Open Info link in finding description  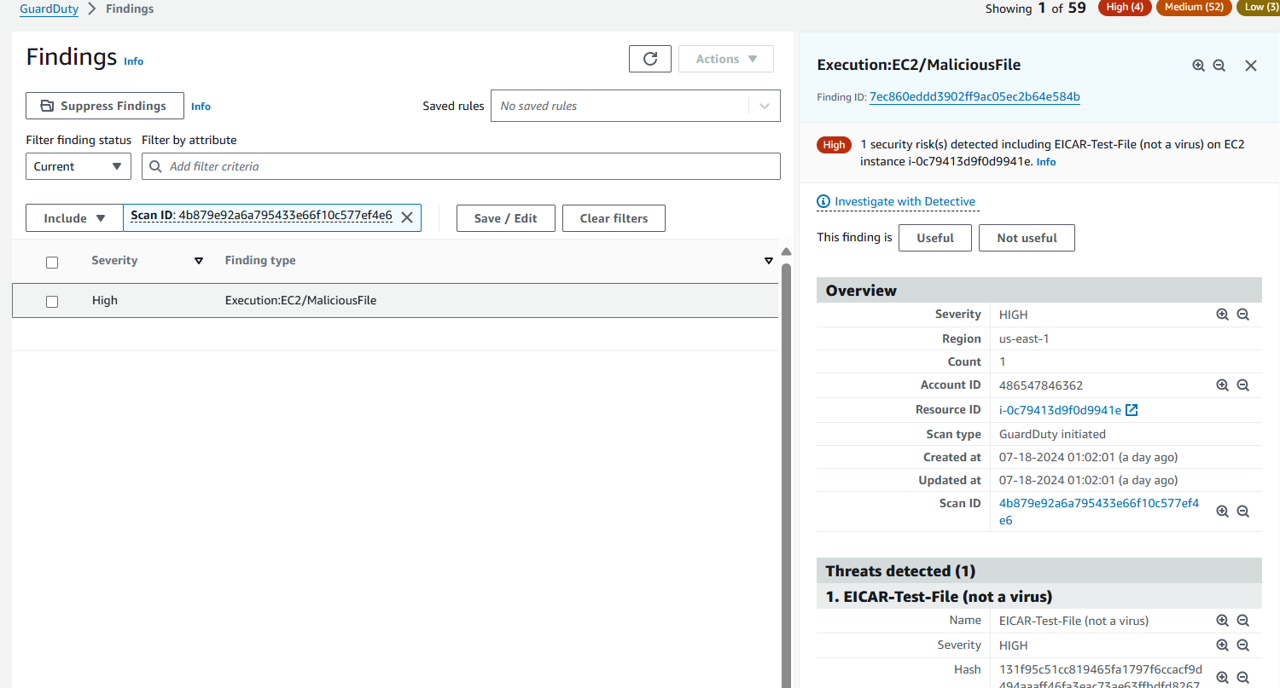tap(1046, 162)
